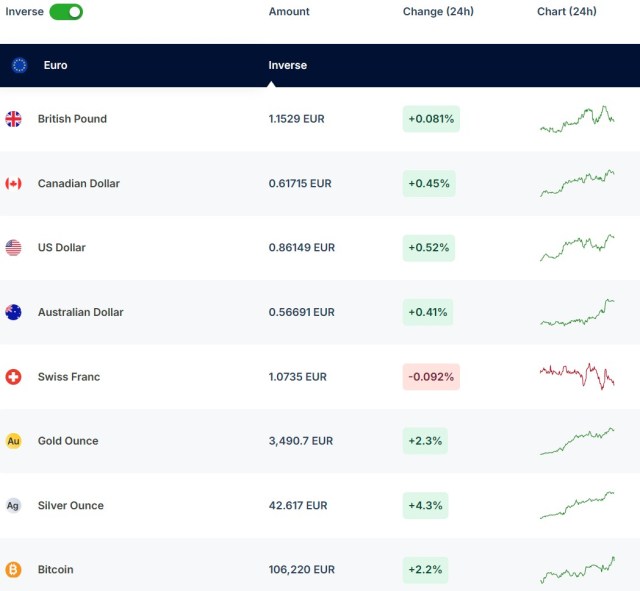Click the Swiss Franc -0.092% change badge
The image size is (640, 591).
point(431,377)
